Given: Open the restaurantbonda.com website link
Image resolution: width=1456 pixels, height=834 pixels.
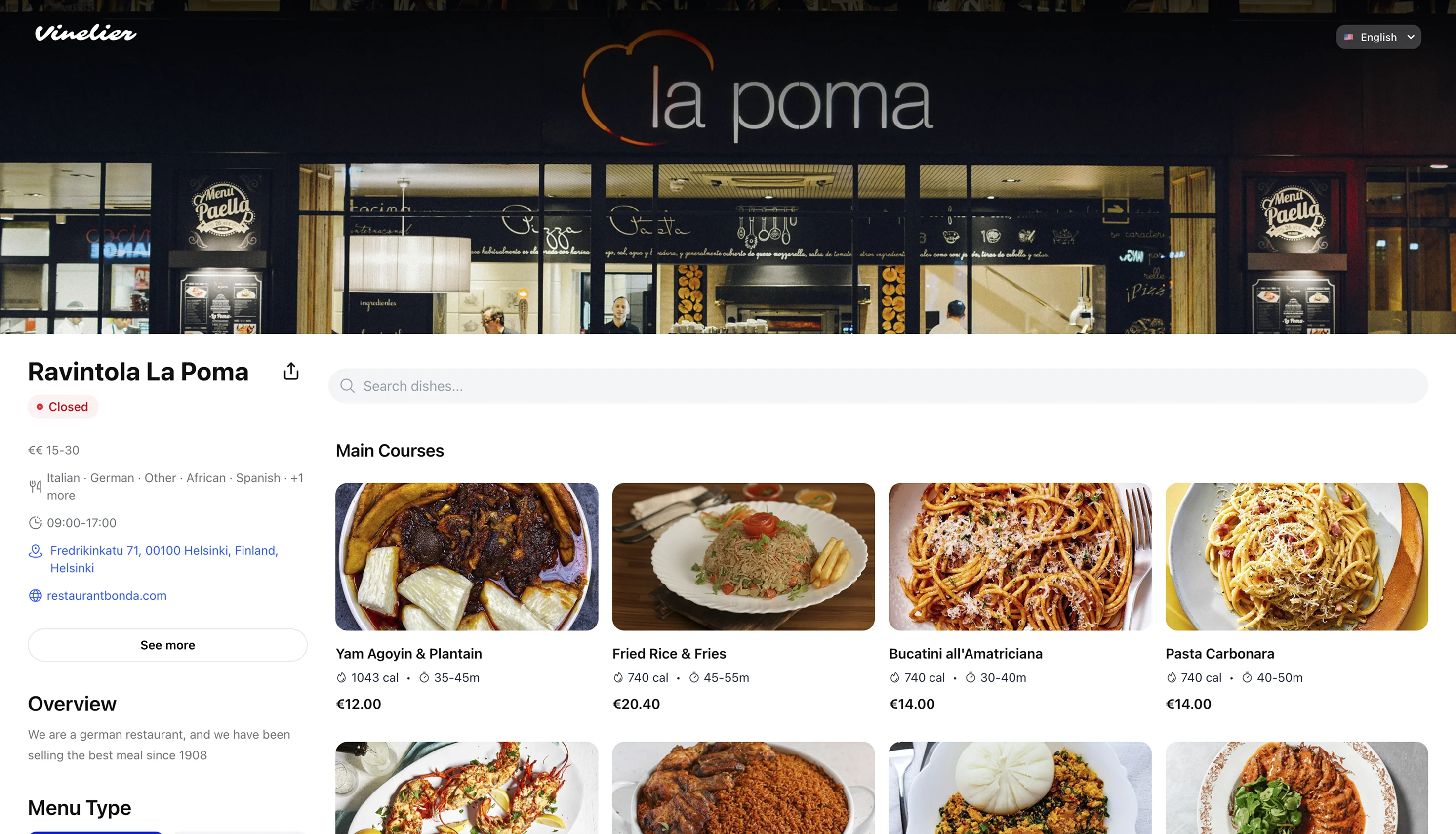Looking at the screenshot, I should [107, 596].
